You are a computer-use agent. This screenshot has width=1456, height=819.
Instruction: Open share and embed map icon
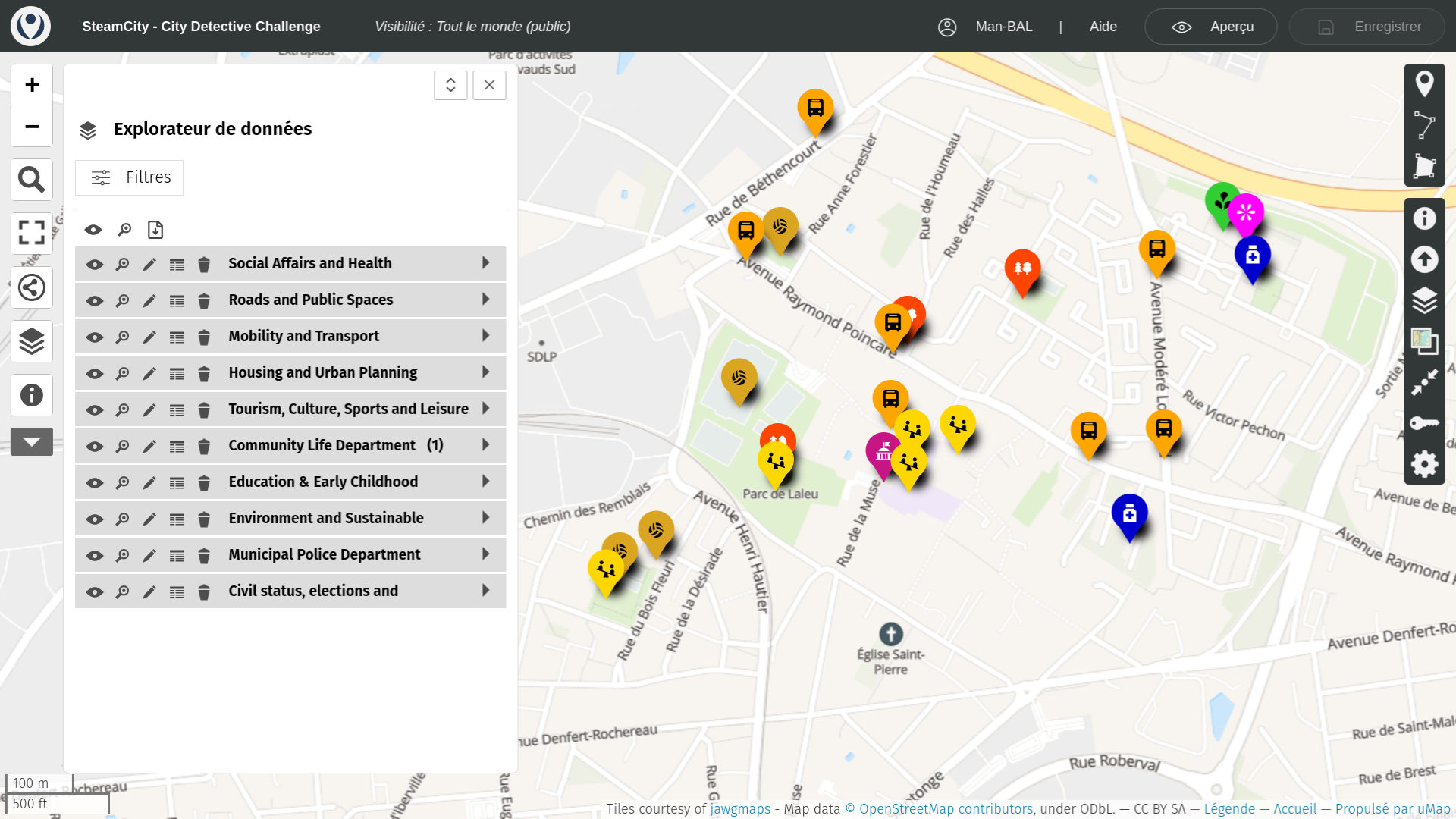point(32,287)
